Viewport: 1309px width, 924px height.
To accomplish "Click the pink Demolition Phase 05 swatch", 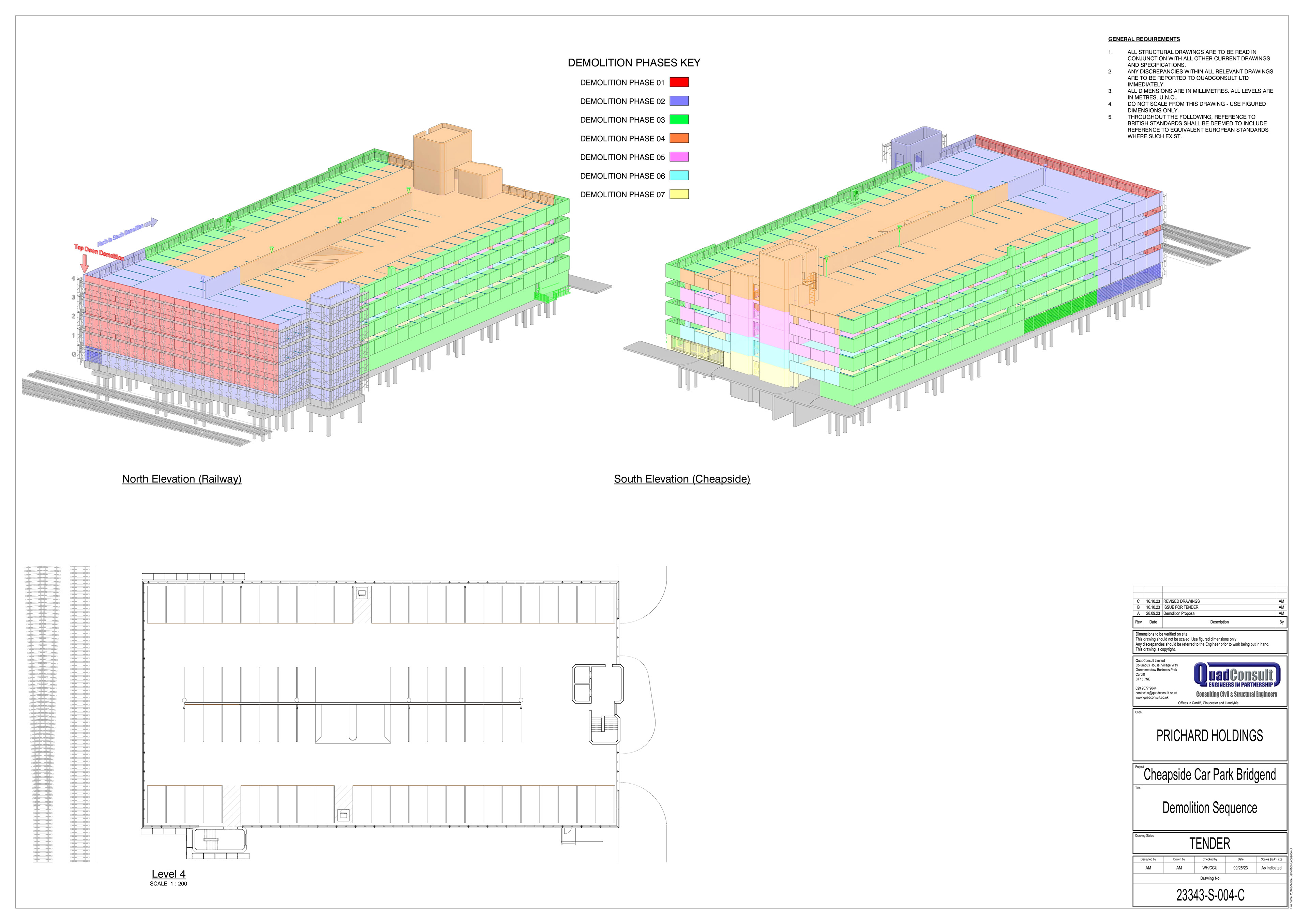I will pyautogui.click(x=678, y=157).
